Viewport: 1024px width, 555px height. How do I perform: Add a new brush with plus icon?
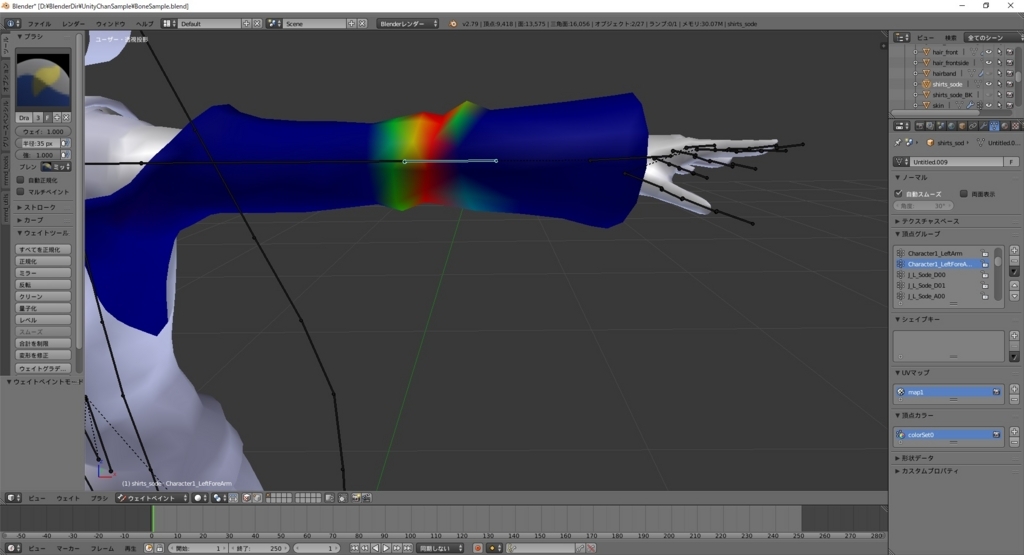pos(57,118)
